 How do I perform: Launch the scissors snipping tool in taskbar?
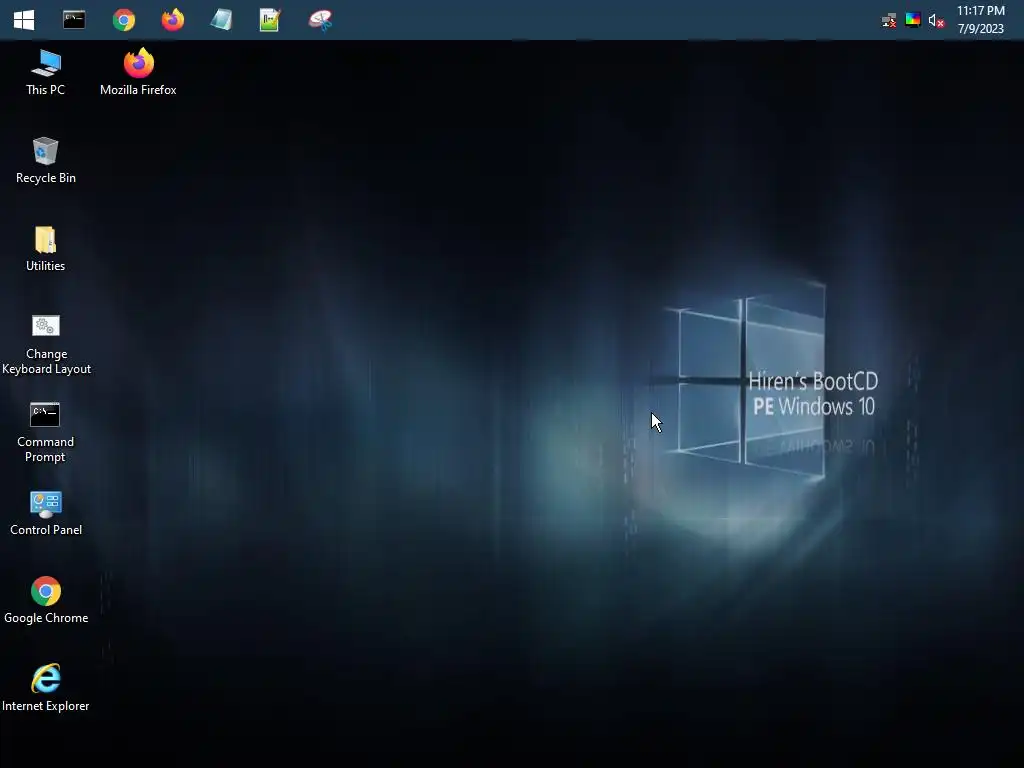click(x=320, y=20)
